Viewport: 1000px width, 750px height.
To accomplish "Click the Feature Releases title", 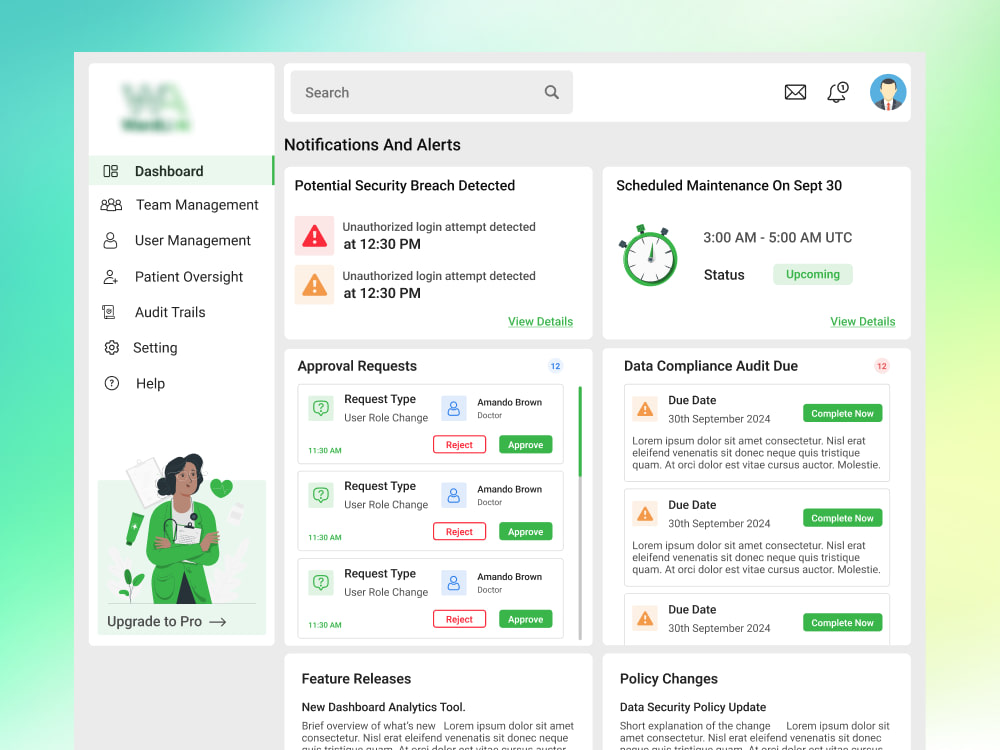I will tap(356, 679).
